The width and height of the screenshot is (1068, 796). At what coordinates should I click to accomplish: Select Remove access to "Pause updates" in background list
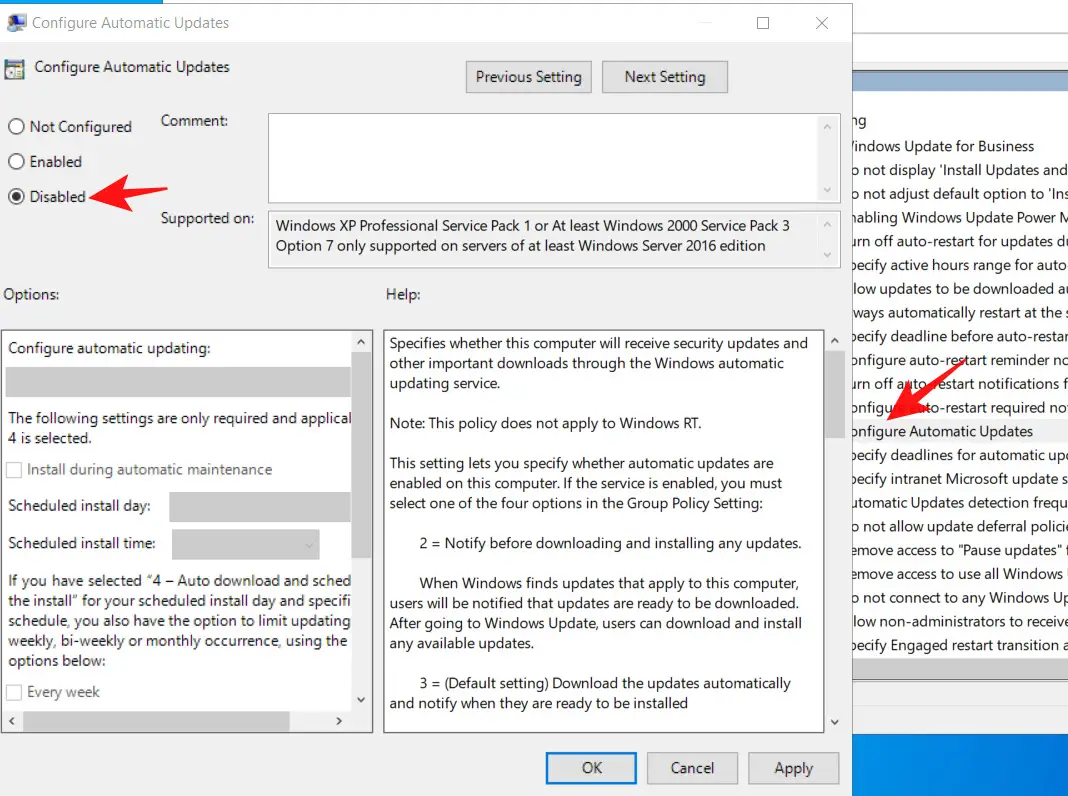tap(960, 550)
